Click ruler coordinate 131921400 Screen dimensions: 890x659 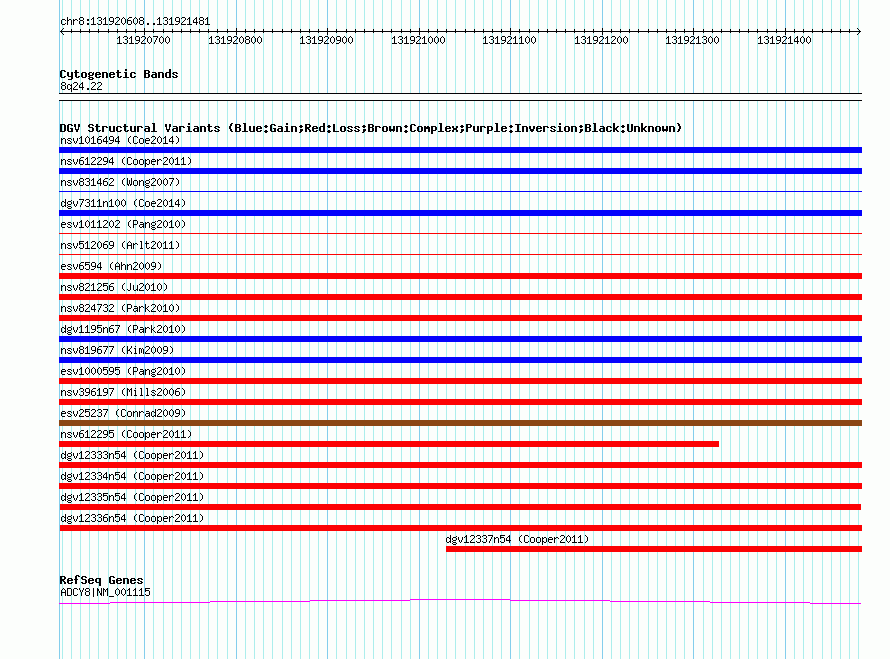(x=784, y=40)
